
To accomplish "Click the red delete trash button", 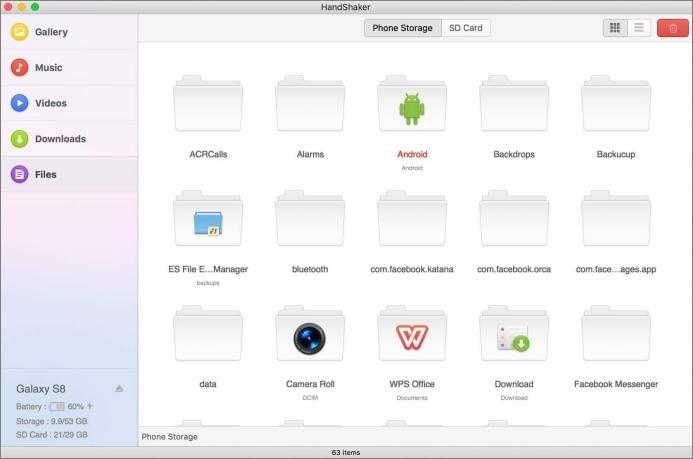I will [x=672, y=28].
